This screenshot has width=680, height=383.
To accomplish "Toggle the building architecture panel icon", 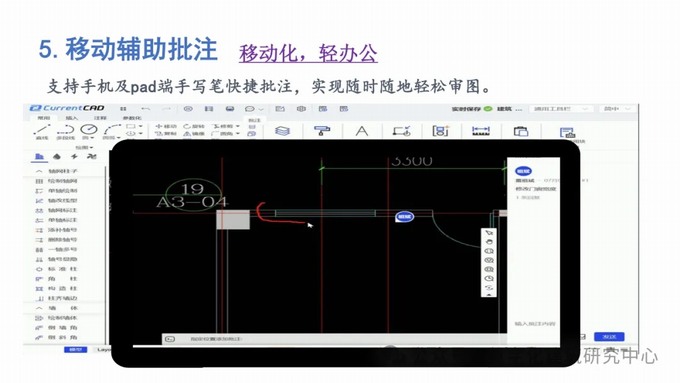I will [39, 156].
